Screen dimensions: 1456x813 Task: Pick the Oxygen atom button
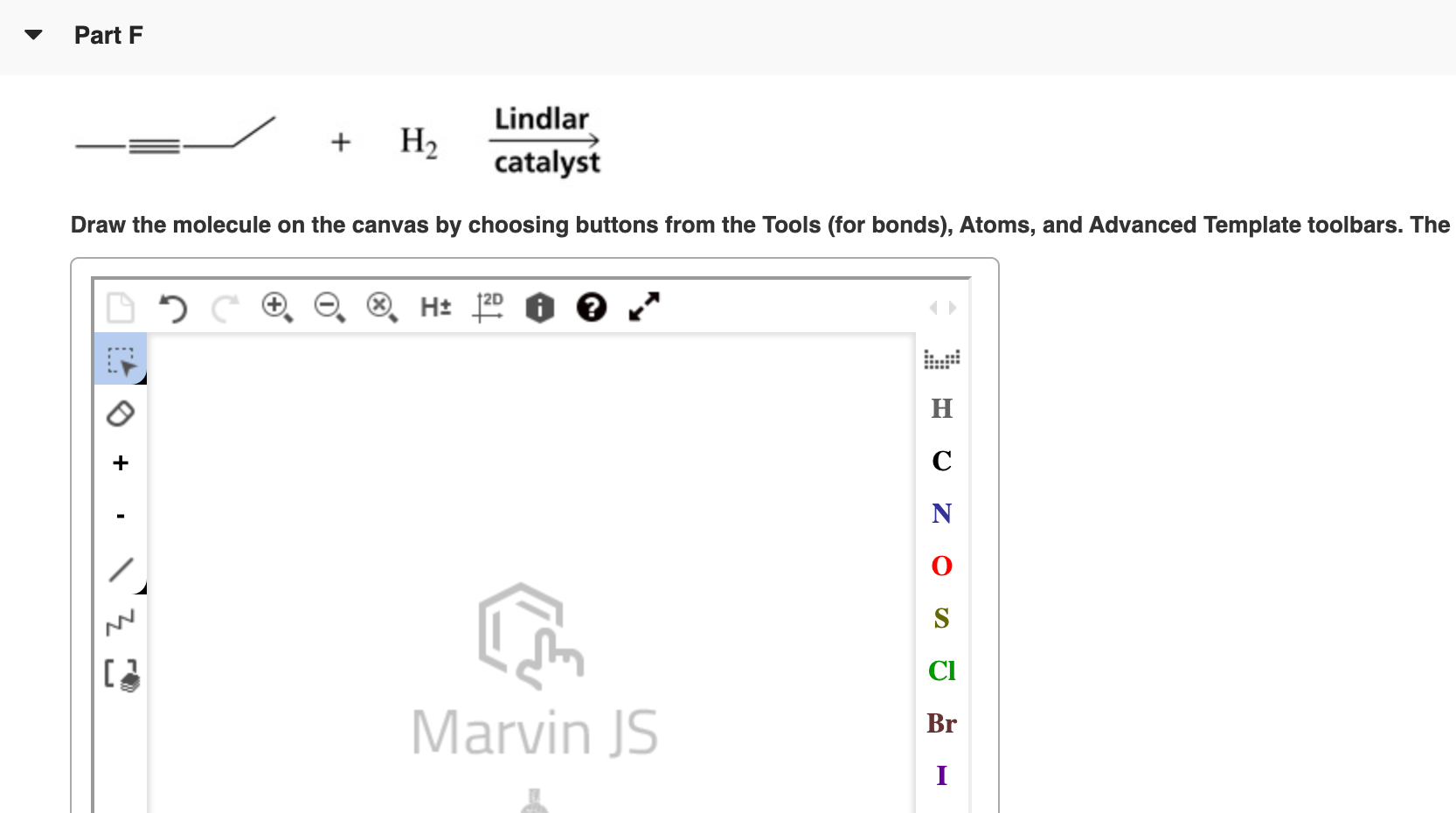pyautogui.click(x=941, y=566)
